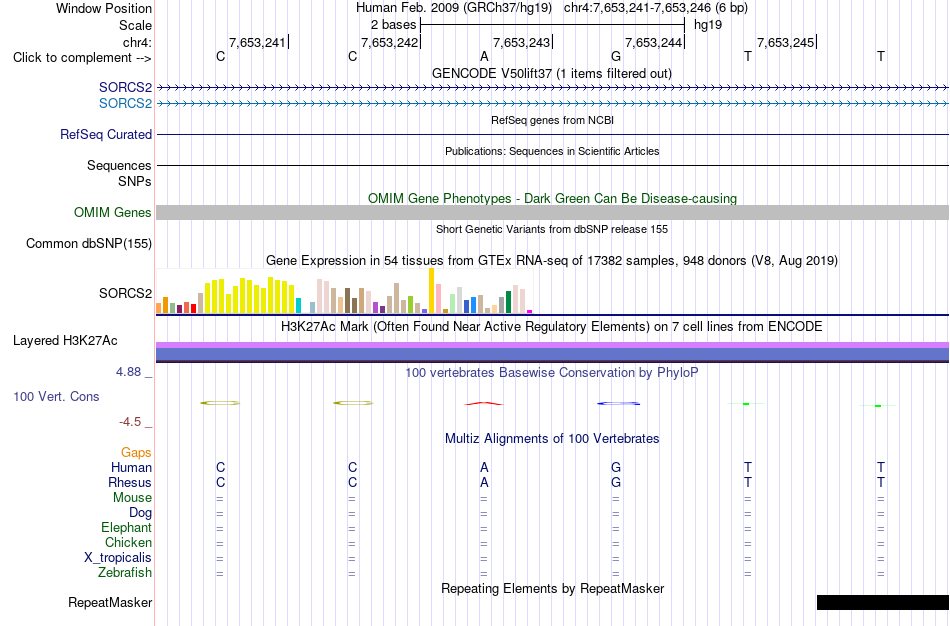This screenshot has height=626, width=950.
Task: Open the Layered H3K27Ac track label
Action: pyautogui.click(x=65, y=341)
